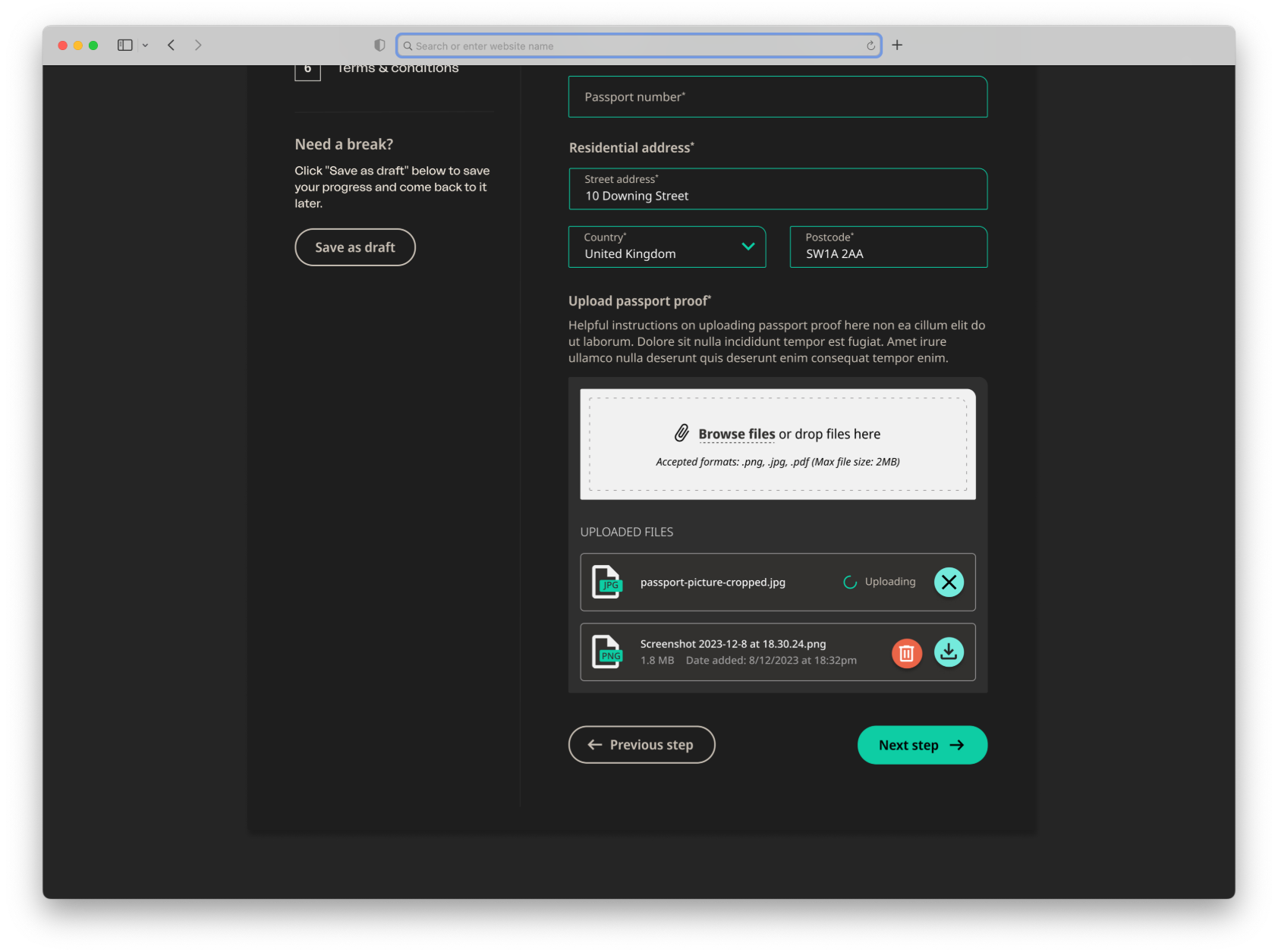
Task: Toggle the browser sidebar icon
Action: tap(124, 45)
